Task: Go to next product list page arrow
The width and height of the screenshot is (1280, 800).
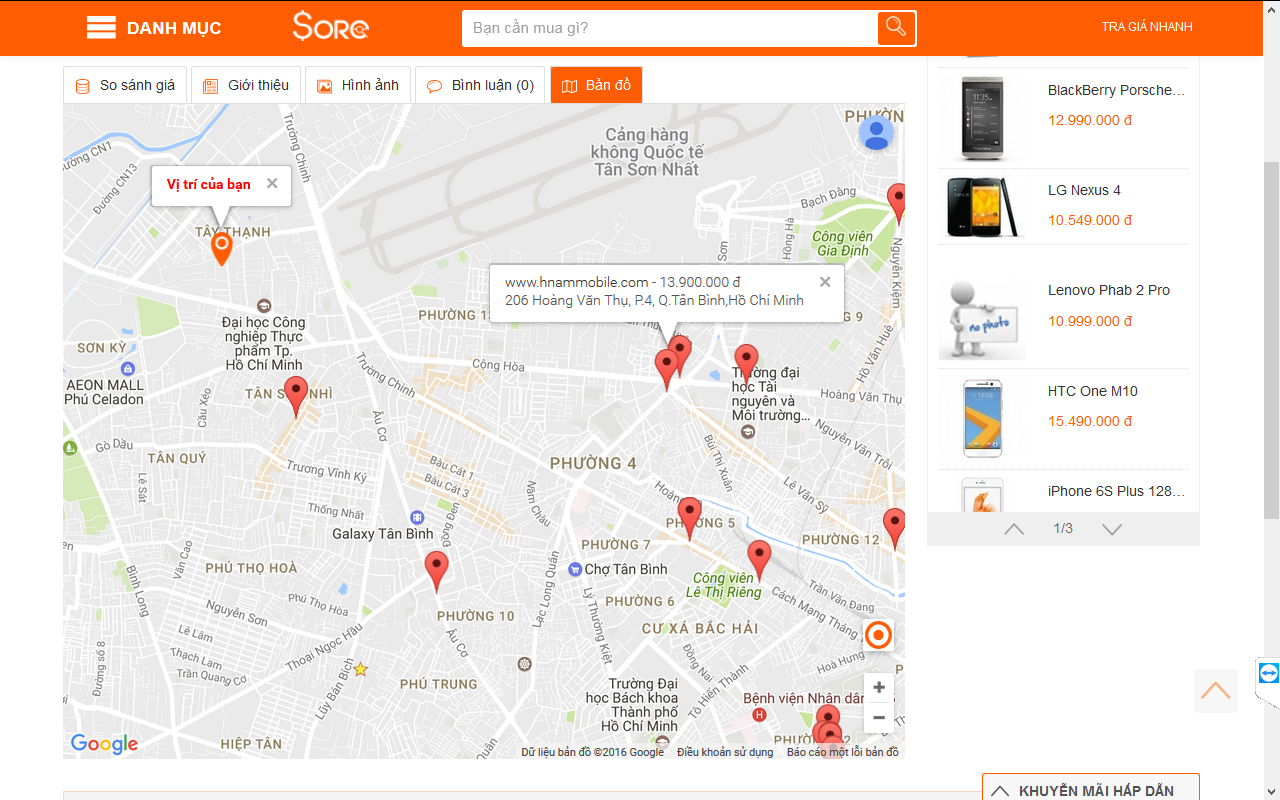Action: (x=1112, y=528)
